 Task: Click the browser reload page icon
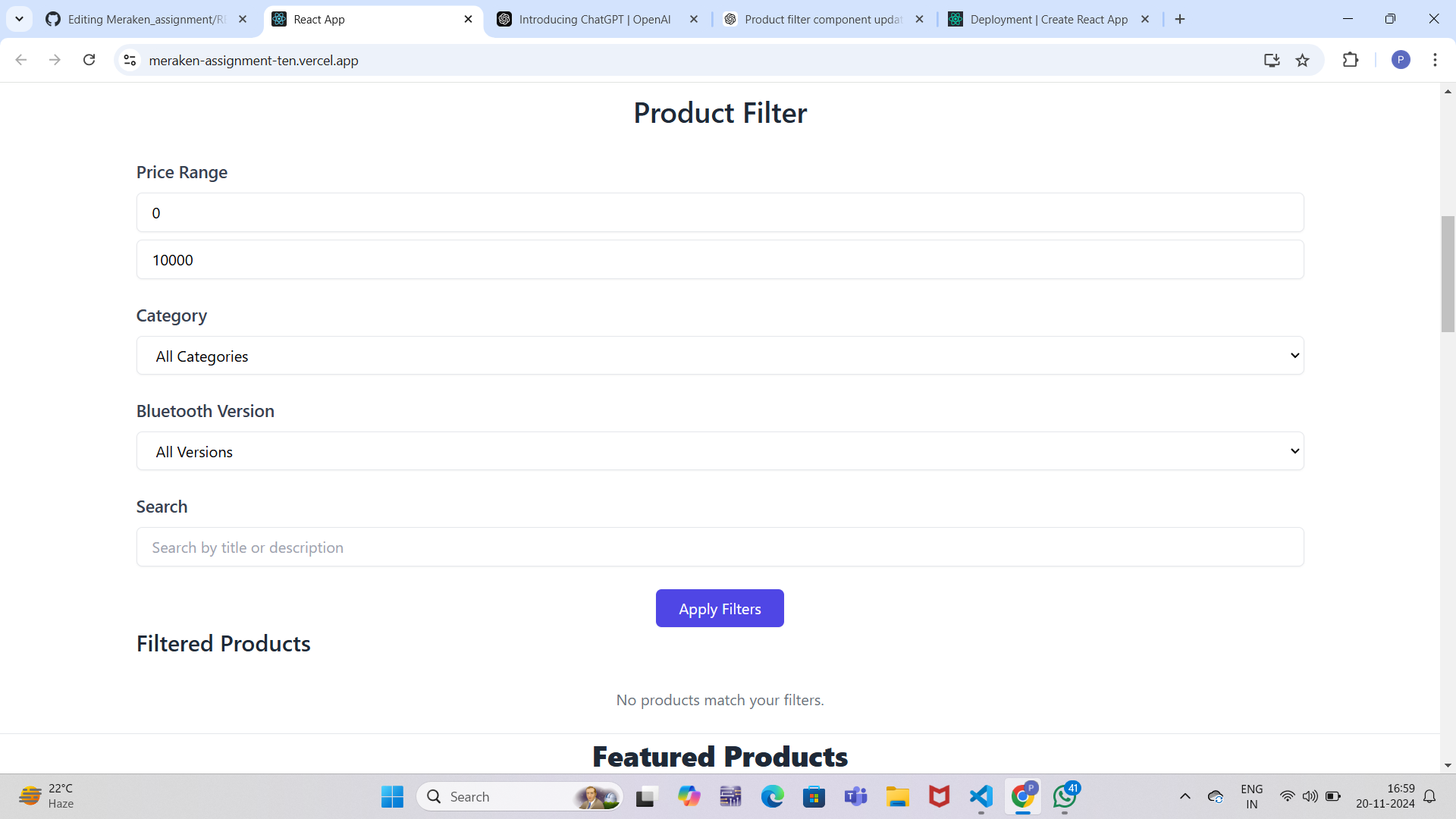point(89,60)
